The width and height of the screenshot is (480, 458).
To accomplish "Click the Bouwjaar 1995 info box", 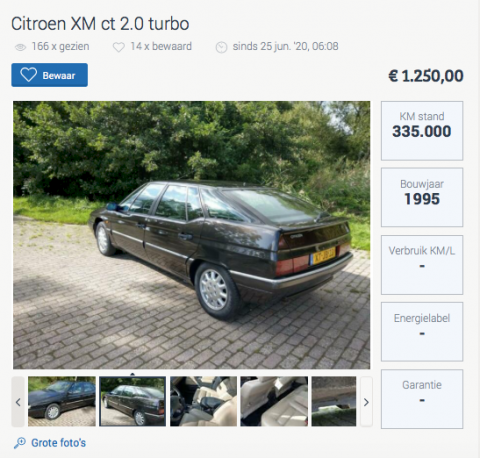I will tap(422, 197).
